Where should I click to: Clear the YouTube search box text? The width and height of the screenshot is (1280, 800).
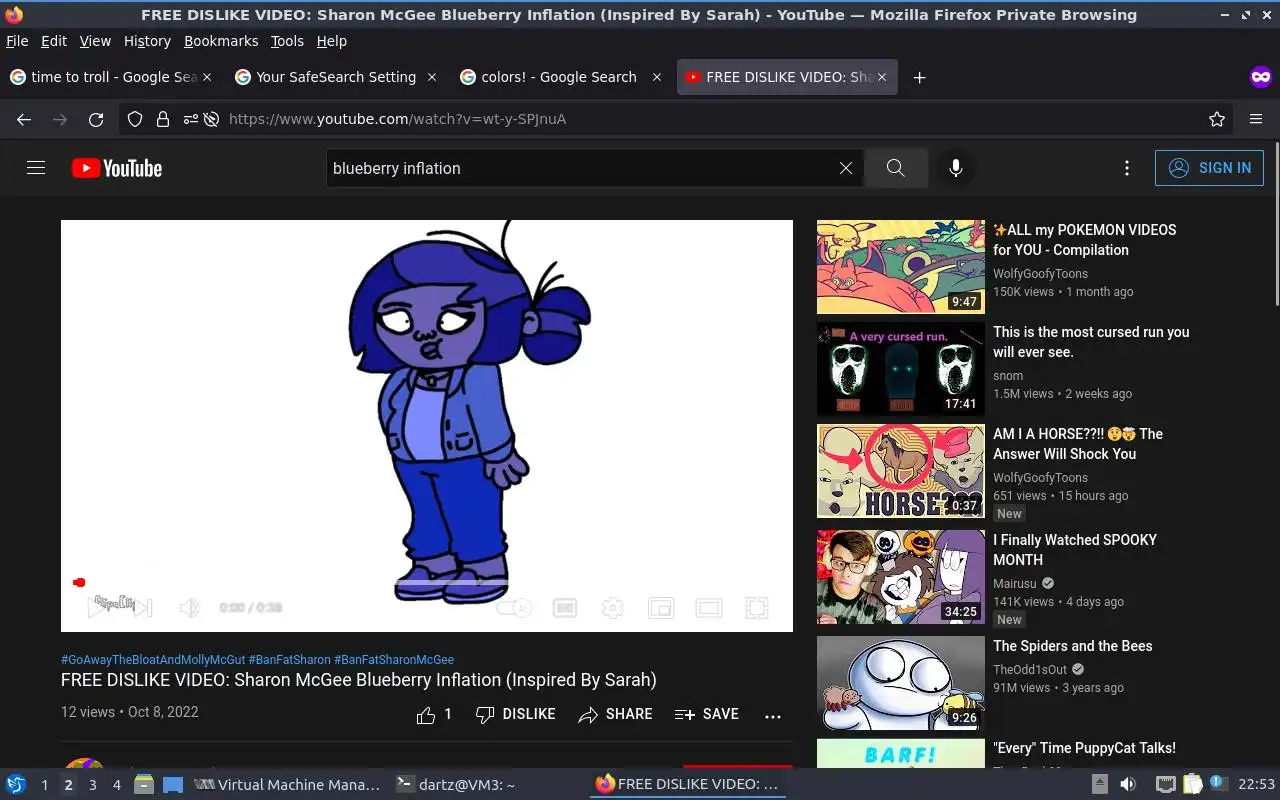point(846,168)
